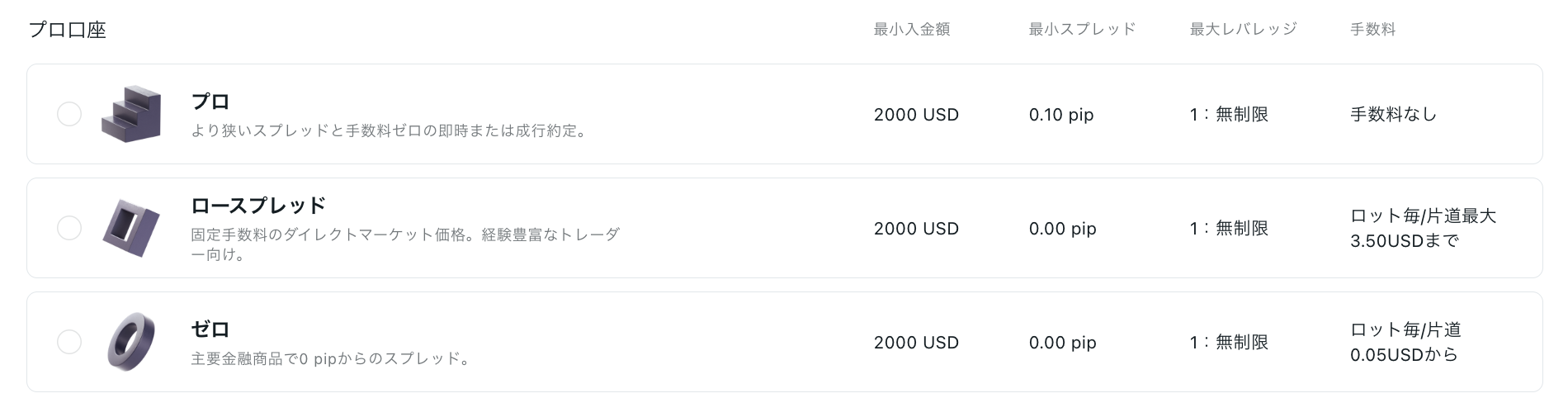
Task: Click 手数料なし in the プロ row
Action: point(1394,115)
